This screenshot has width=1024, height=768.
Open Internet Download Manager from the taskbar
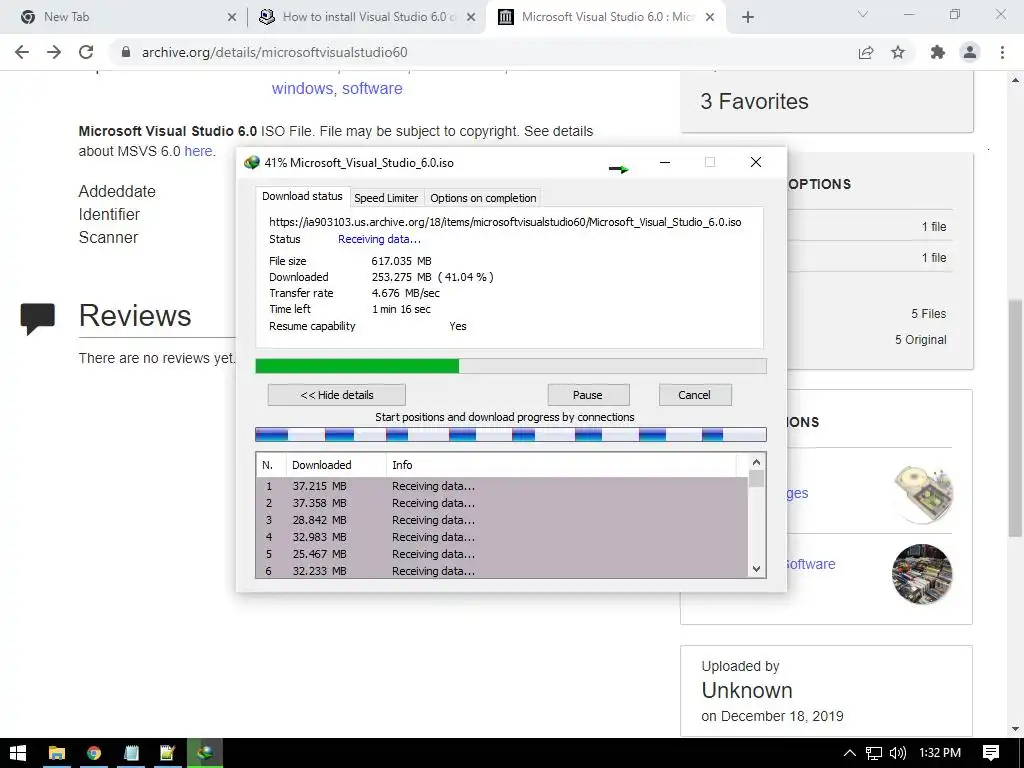click(205, 753)
